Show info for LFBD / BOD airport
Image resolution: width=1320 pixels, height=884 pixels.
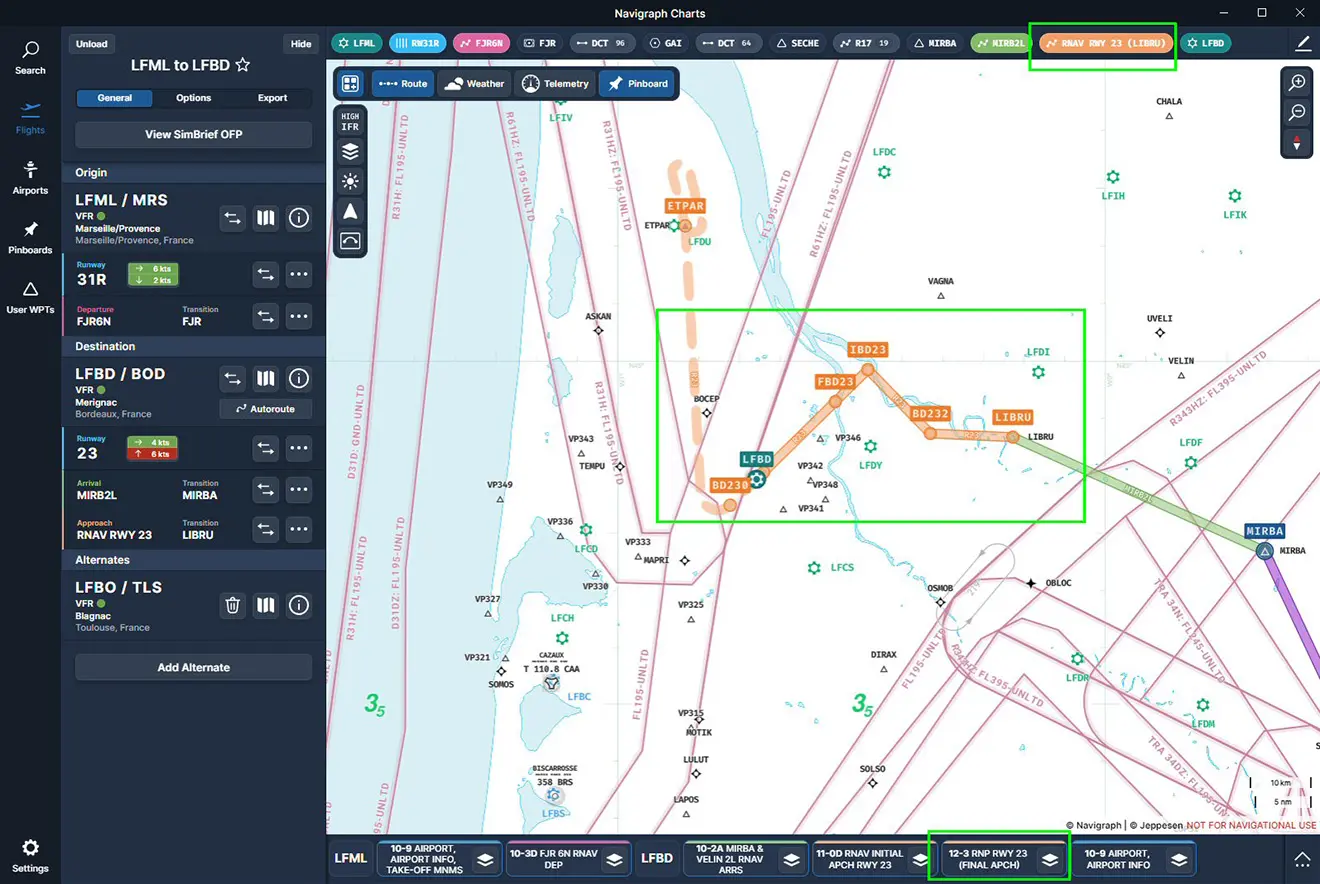tap(298, 378)
